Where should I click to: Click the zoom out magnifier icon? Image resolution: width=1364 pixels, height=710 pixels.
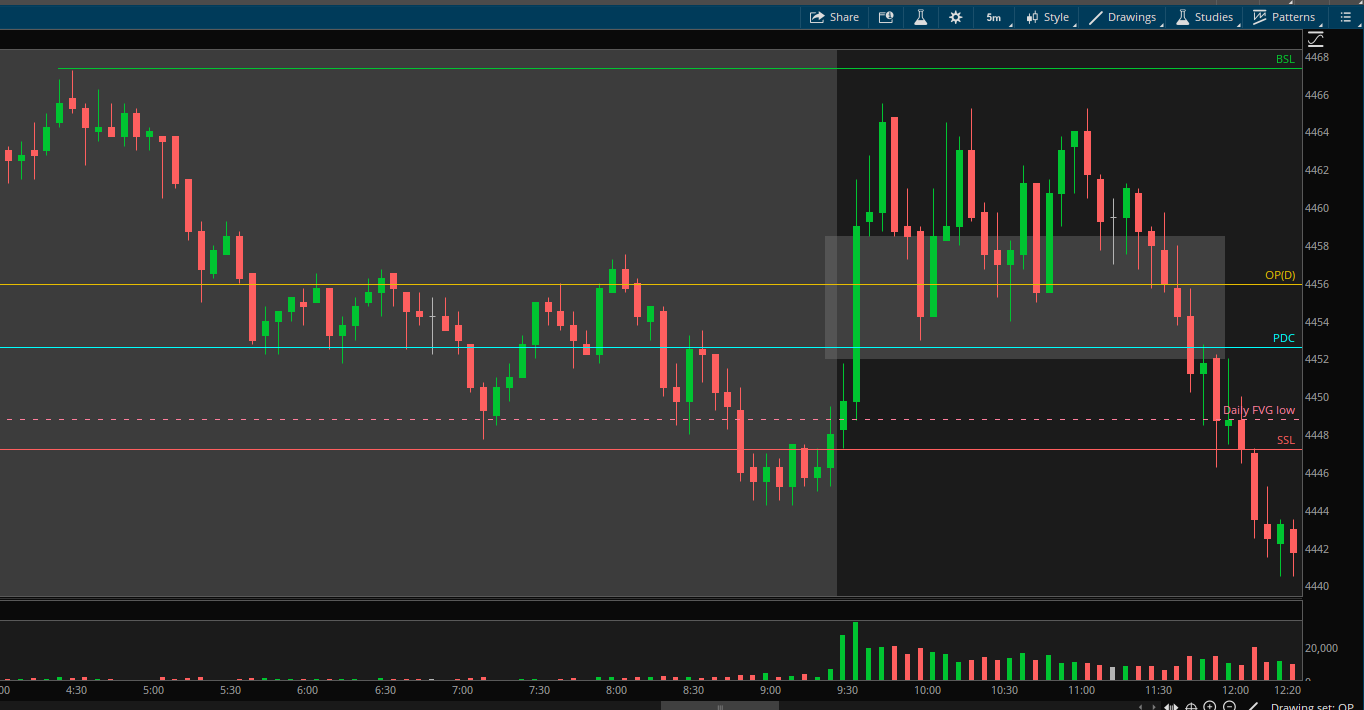point(1229,706)
